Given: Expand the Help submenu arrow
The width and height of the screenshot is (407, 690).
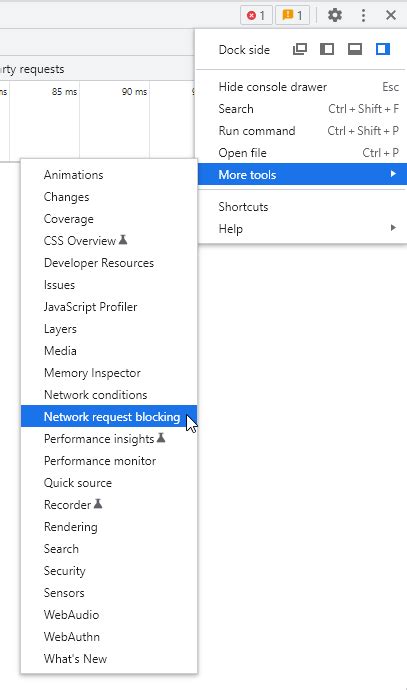Looking at the screenshot, I should pos(393,228).
